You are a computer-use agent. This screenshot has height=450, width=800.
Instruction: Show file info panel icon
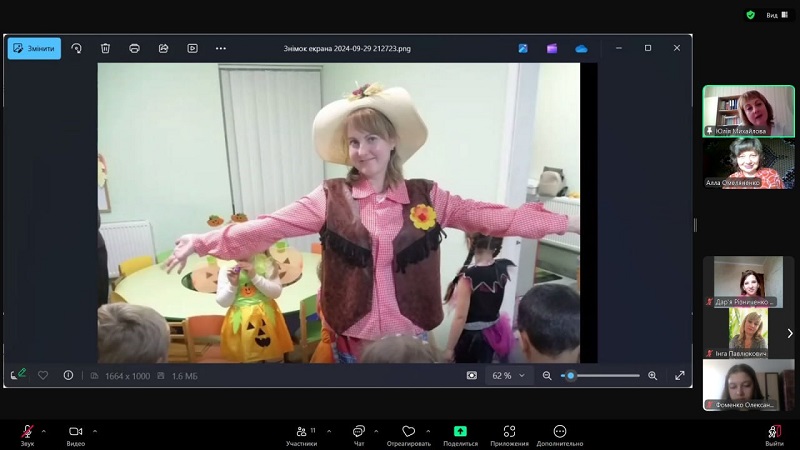pyautogui.click(x=68, y=376)
